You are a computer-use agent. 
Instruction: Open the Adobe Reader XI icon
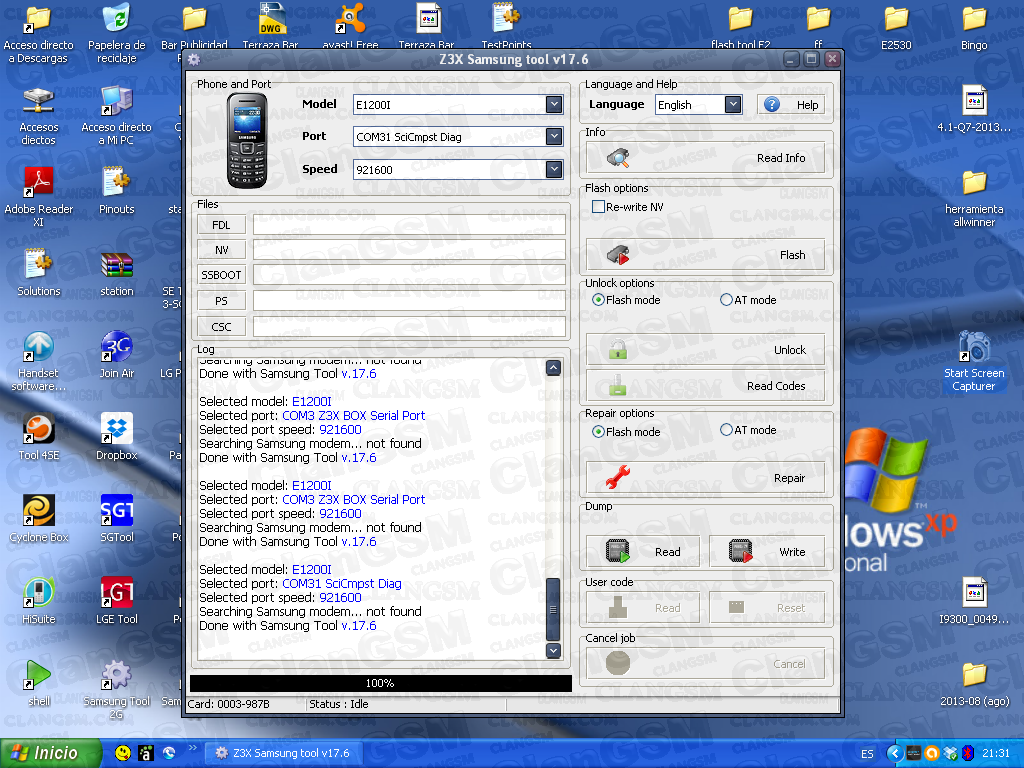(x=39, y=196)
